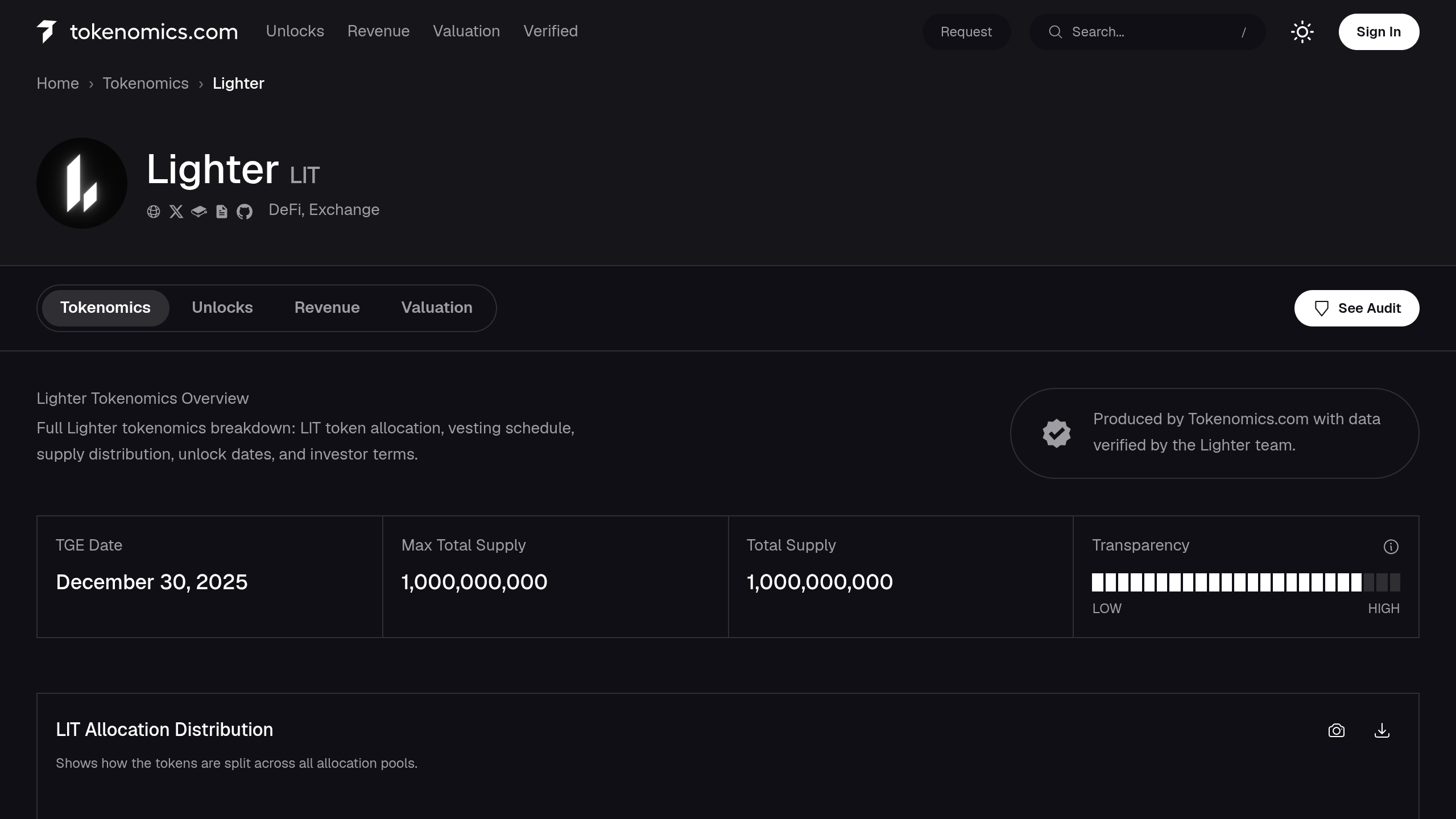Screen dimensions: 1456x819
Task: Click the Lighter token logo
Action: coord(82,183)
